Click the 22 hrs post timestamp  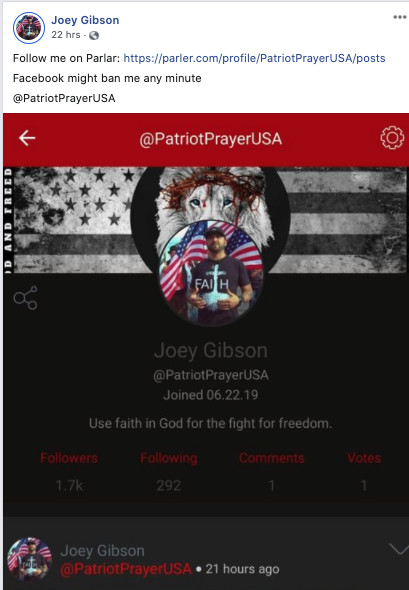point(66,35)
